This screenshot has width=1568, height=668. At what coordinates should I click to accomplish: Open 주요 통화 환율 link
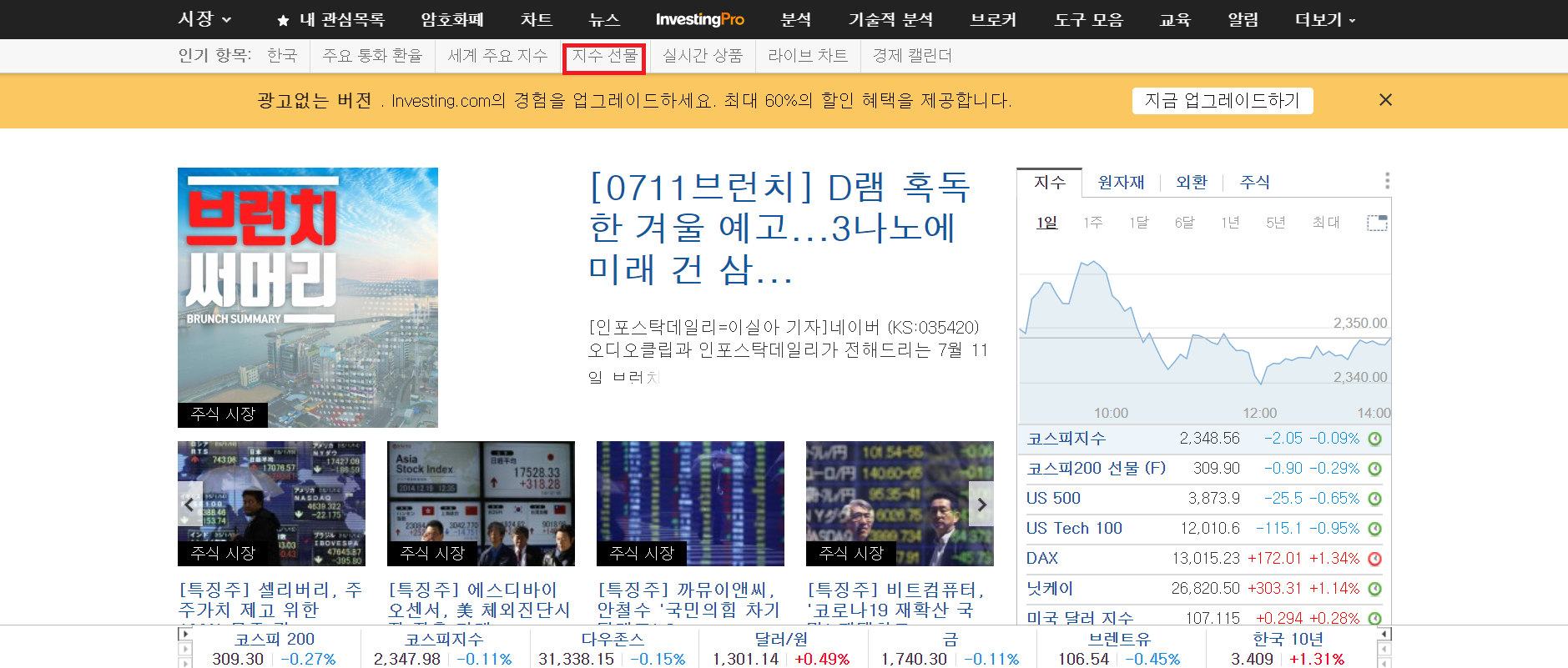coord(372,56)
